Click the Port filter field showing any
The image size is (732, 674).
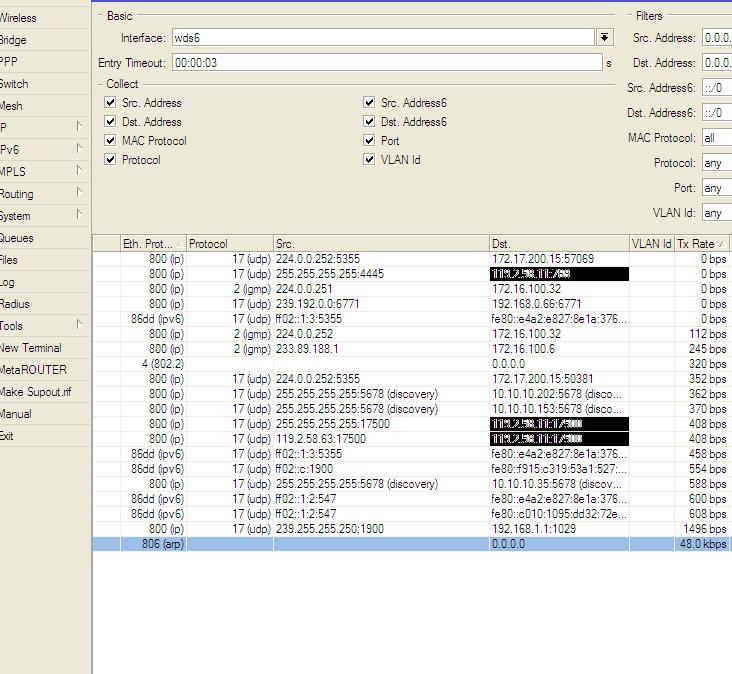click(717, 188)
